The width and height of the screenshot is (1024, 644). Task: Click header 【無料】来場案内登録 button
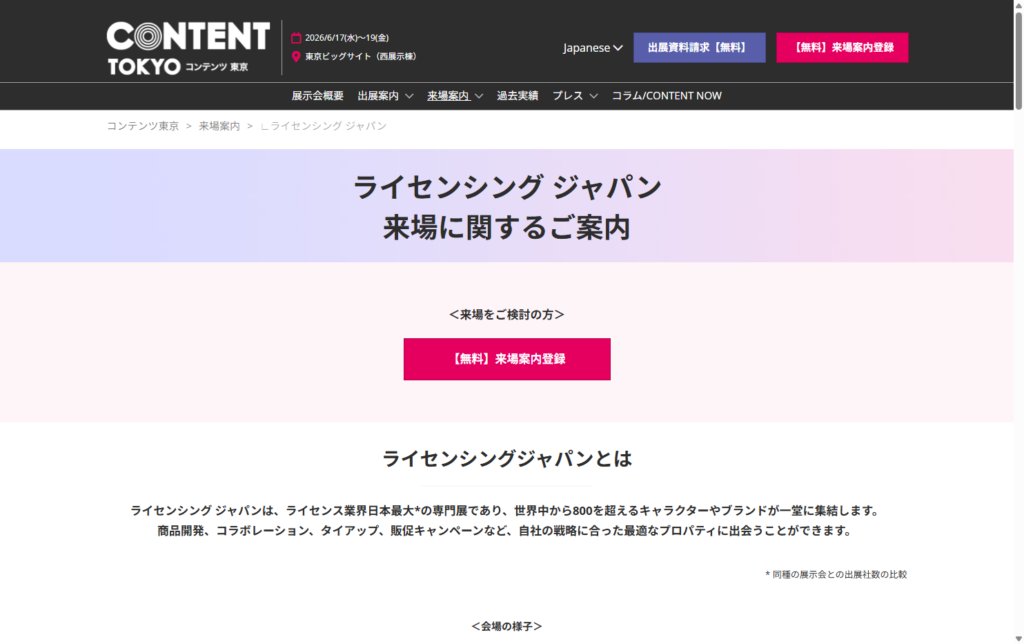click(842, 48)
